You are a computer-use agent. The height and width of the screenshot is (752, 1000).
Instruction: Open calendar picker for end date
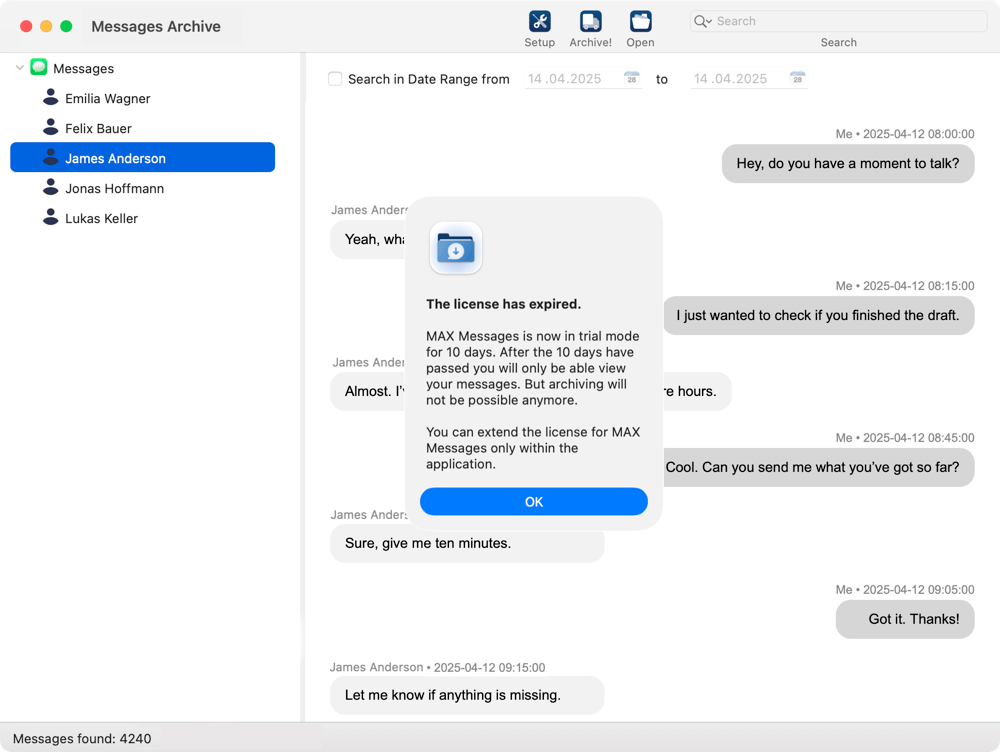pyautogui.click(x=797, y=79)
